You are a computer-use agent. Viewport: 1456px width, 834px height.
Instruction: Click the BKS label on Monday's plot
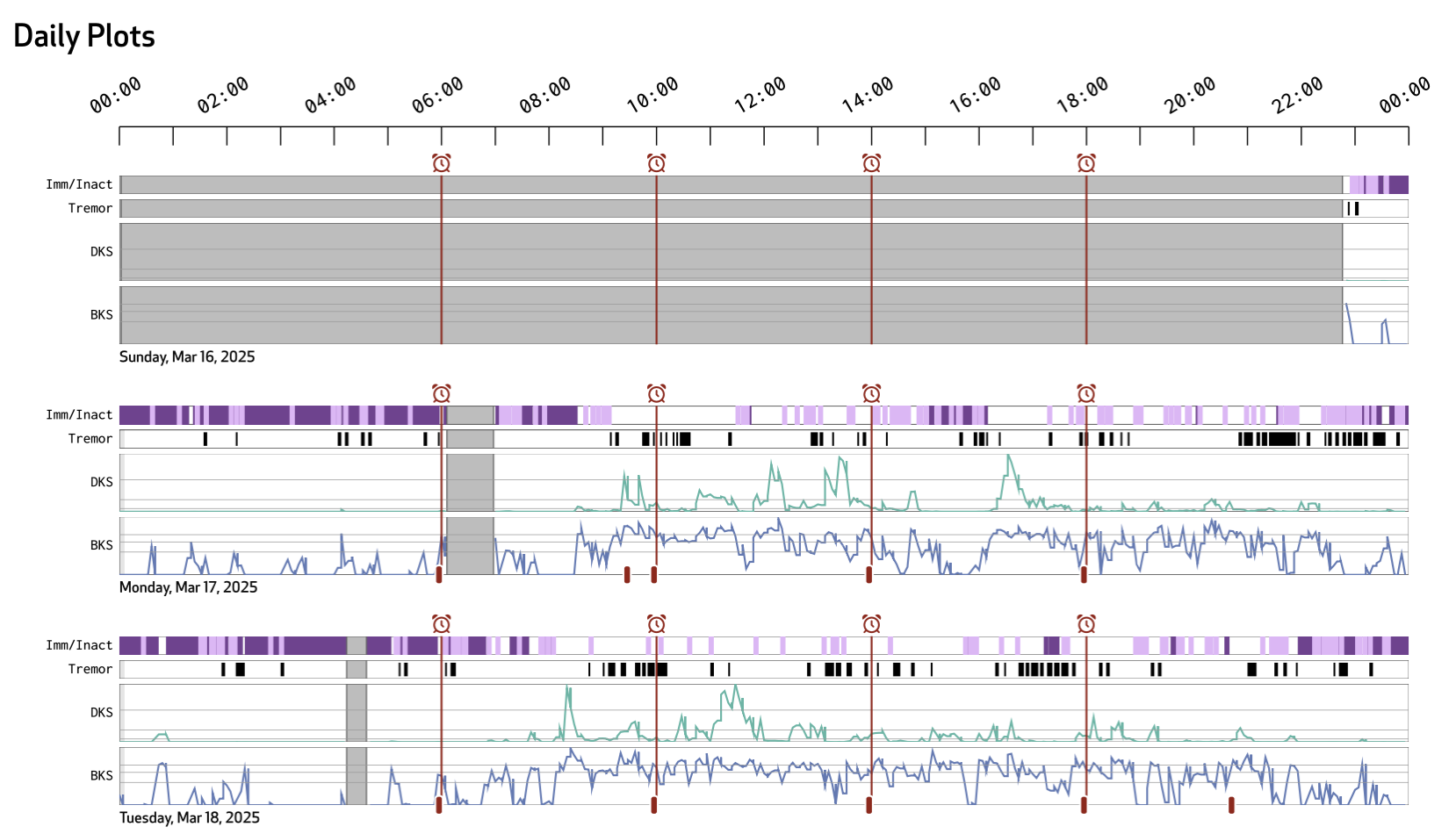(x=102, y=544)
